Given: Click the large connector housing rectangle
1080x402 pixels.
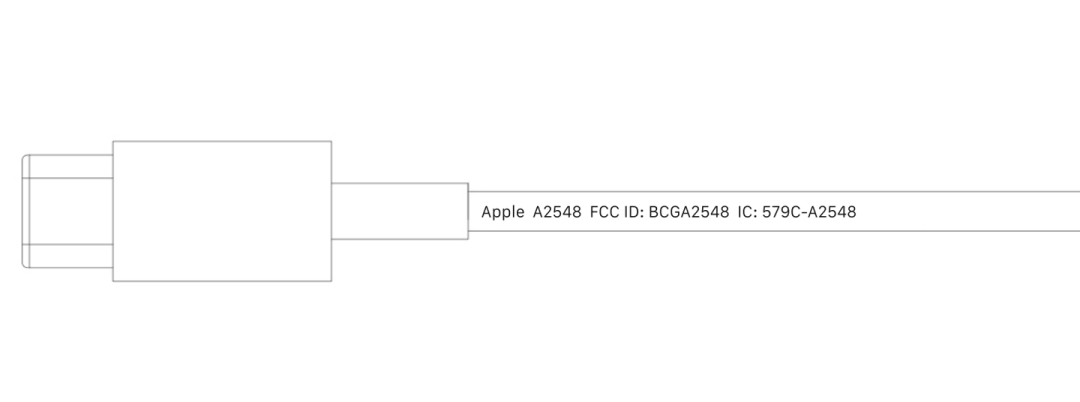Looking at the screenshot, I should pyautogui.click(x=222, y=211).
